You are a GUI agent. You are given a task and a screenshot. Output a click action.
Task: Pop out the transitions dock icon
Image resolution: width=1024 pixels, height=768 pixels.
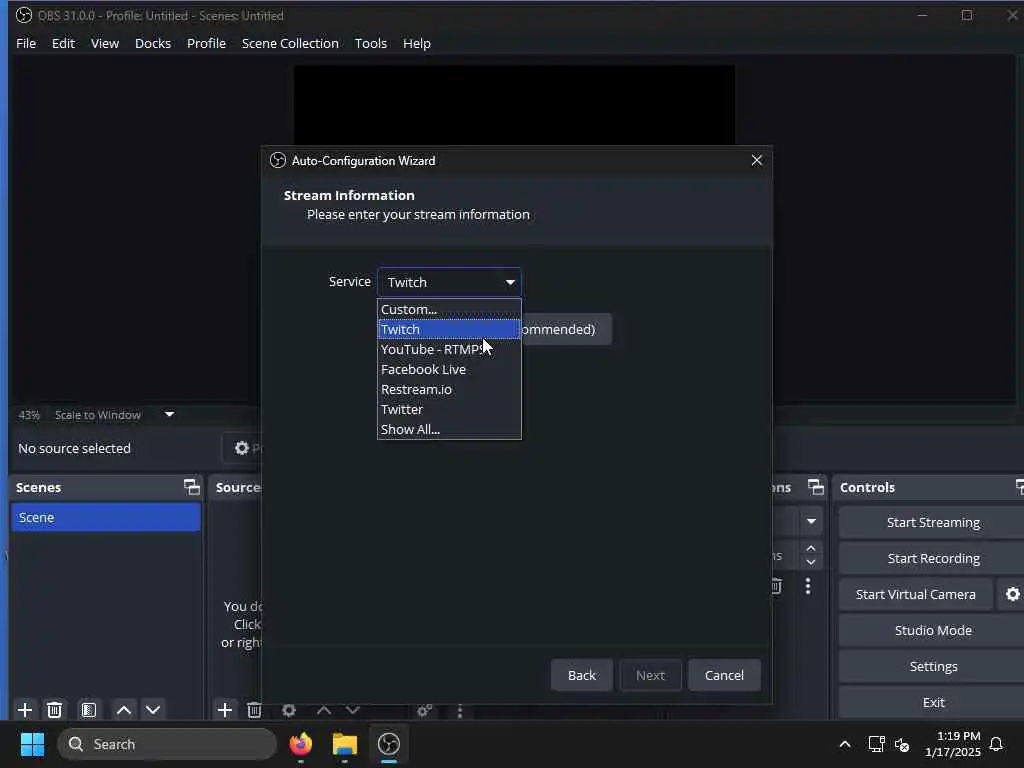[x=816, y=487]
